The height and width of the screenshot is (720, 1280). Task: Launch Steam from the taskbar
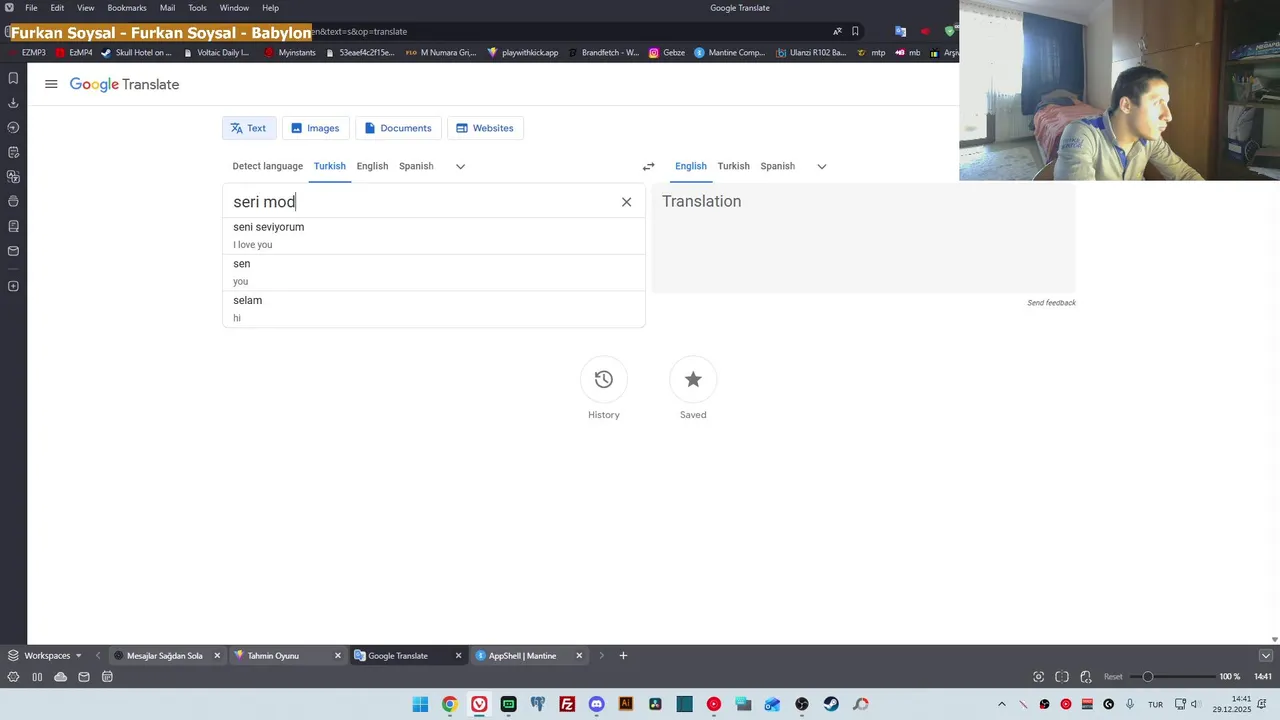point(831,704)
